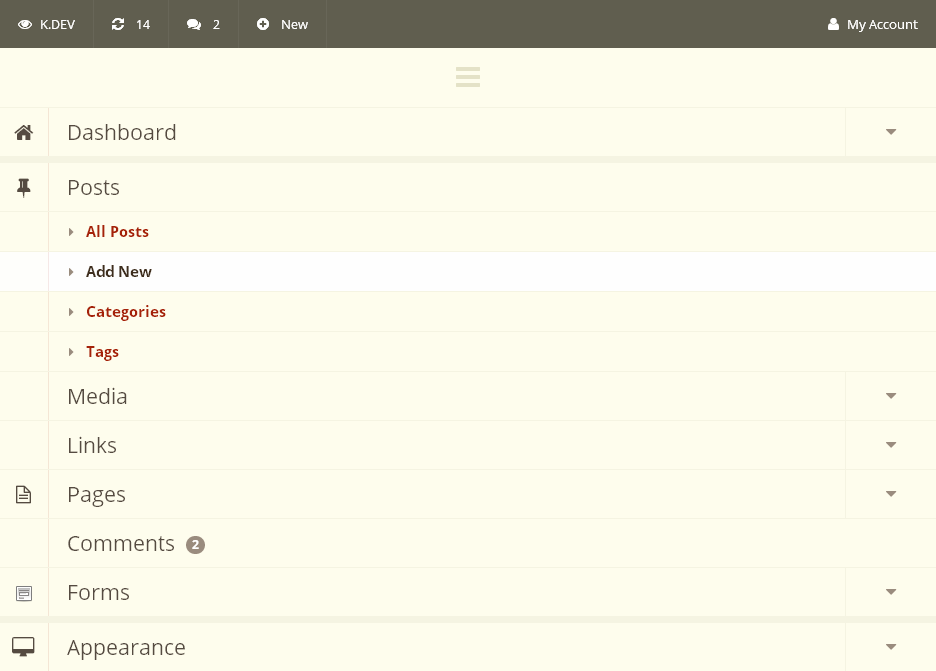
Task: Open My Account menu
Action: pyautogui.click(x=882, y=24)
